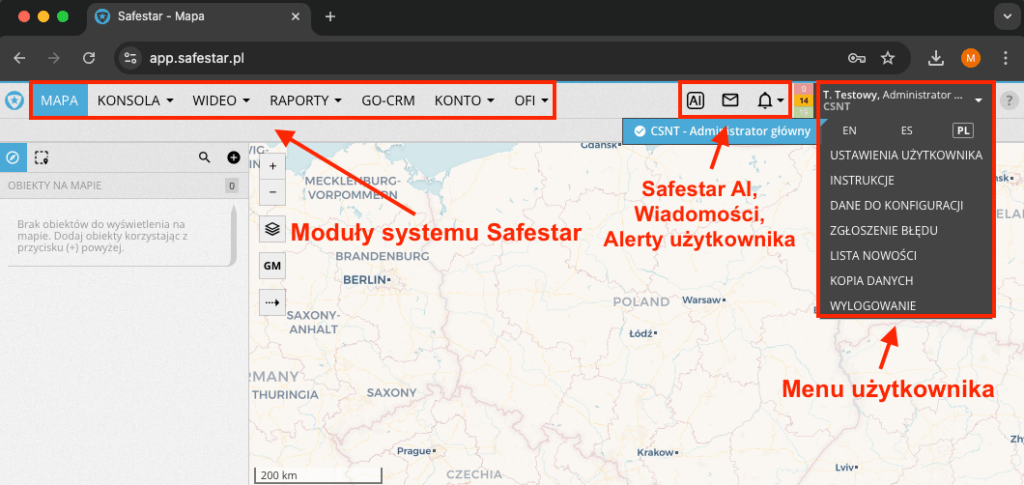Image resolution: width=1024 pixels, height=485 pixels.
Task: Click the CSNT - Administrator główny badge
Action: tap(722, 131)
